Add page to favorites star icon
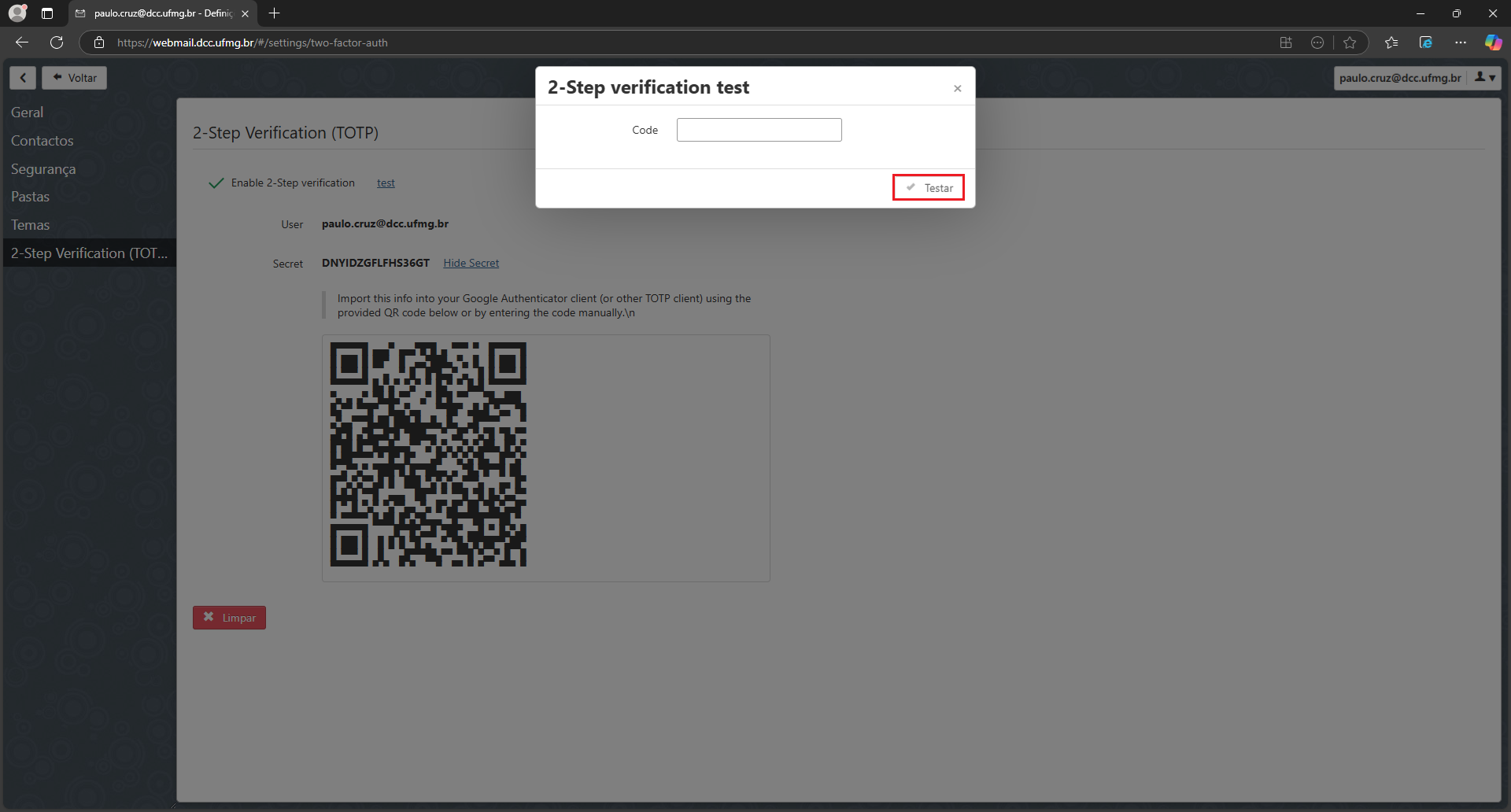Viewport: 1511px width, 812px height. [1350, 42]
